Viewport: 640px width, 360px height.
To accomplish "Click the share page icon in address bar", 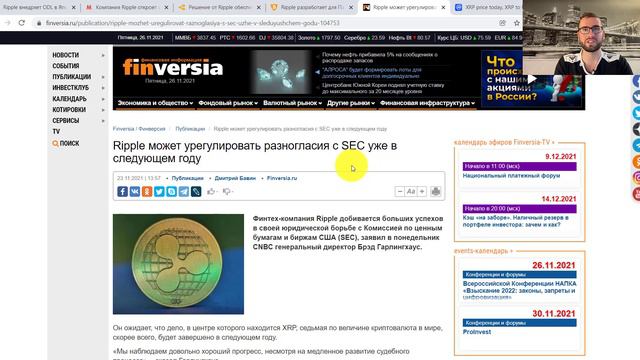I will pyautogui.click(x=502, y=23).
